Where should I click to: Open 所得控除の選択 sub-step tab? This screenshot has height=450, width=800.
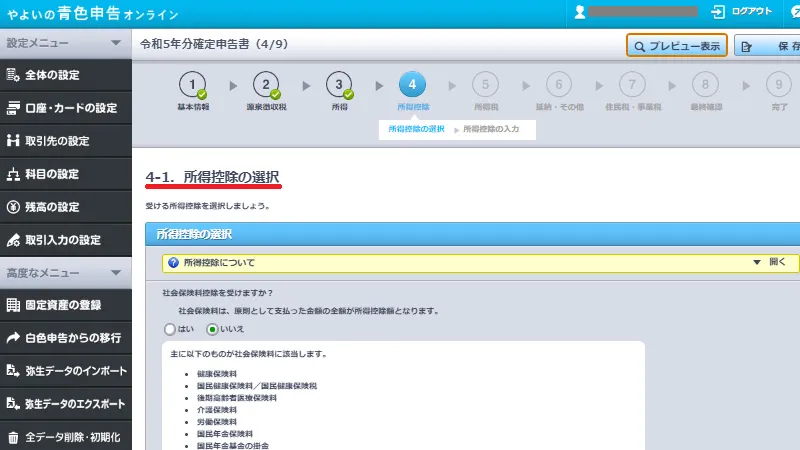[416, 129]
